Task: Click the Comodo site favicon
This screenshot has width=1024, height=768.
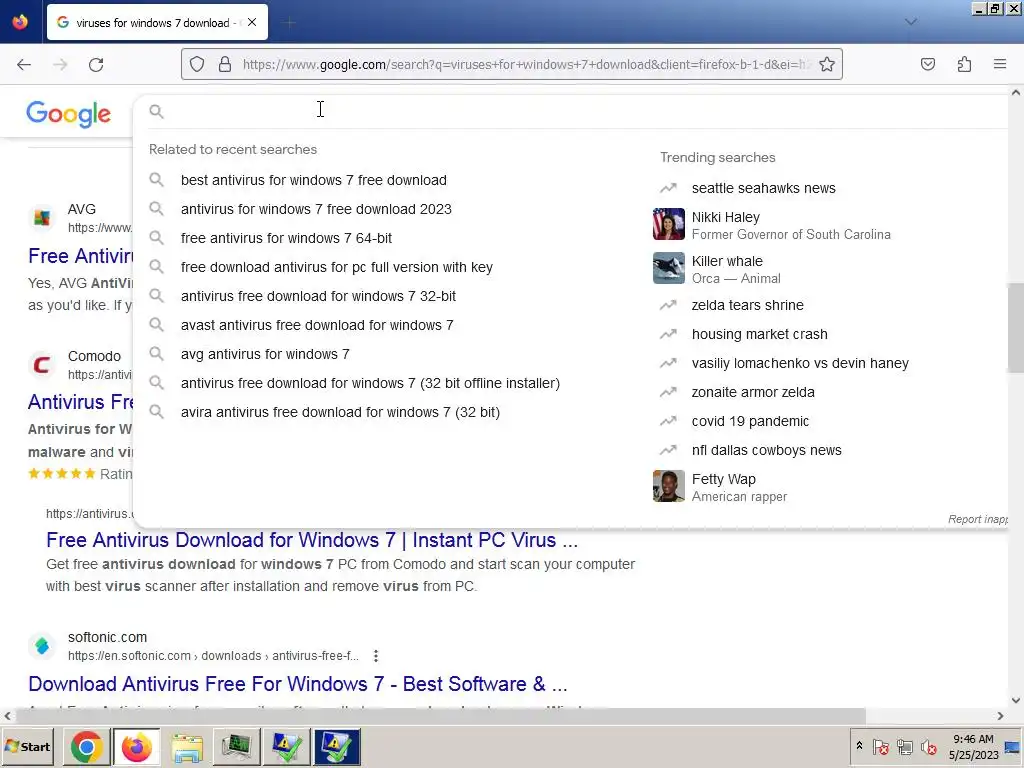Action: pos(42,364)
